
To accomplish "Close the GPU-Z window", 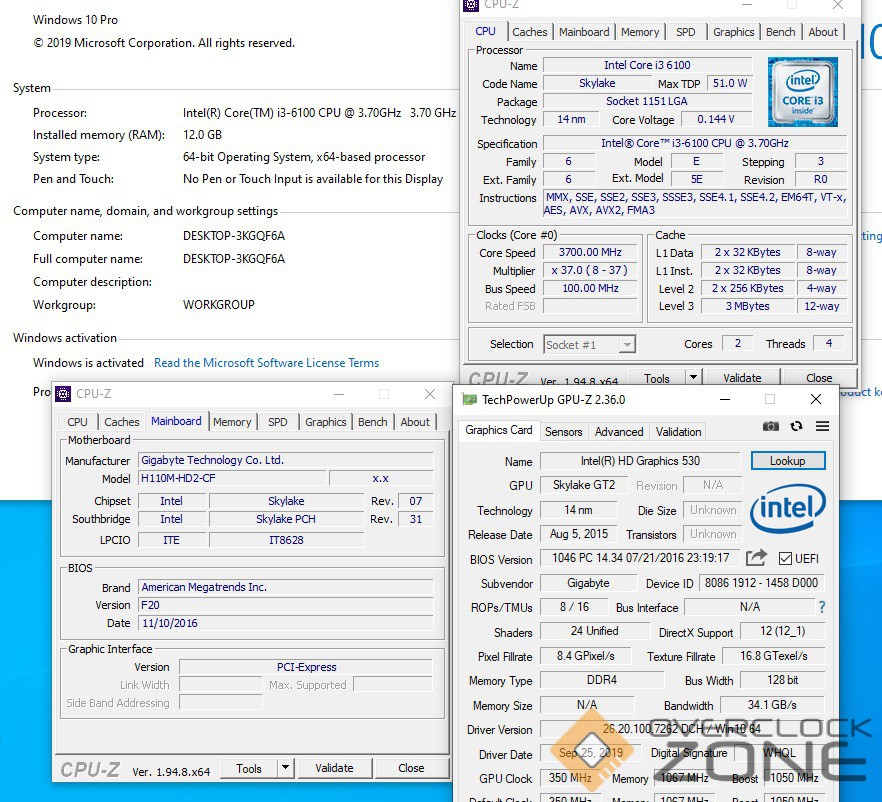I will (x=816, y=399).
